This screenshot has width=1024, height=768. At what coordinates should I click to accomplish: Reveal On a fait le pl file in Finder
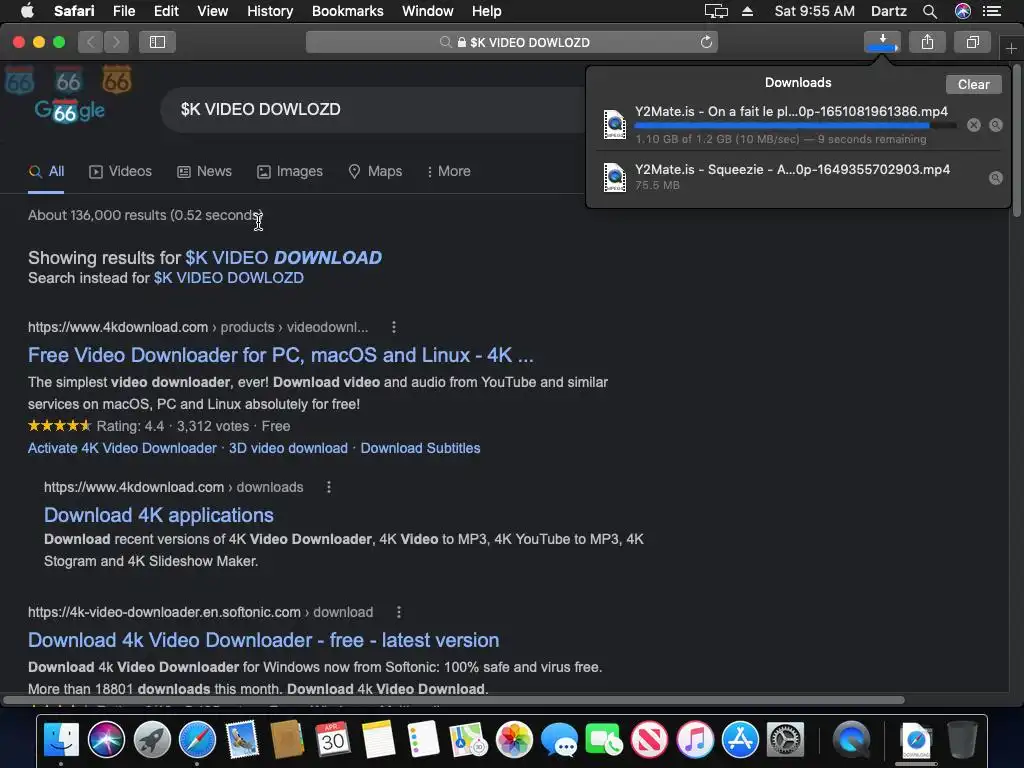(x=996, y=125)
